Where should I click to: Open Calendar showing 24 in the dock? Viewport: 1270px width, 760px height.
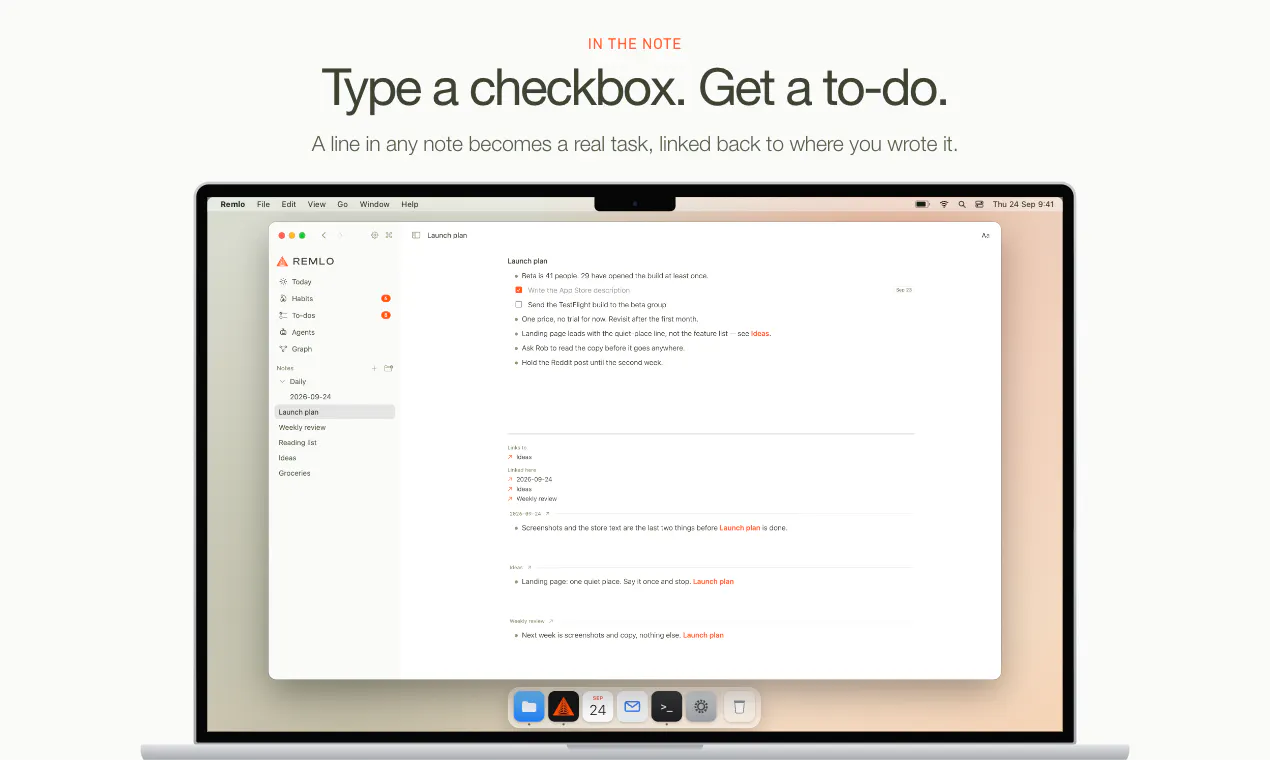598,707
